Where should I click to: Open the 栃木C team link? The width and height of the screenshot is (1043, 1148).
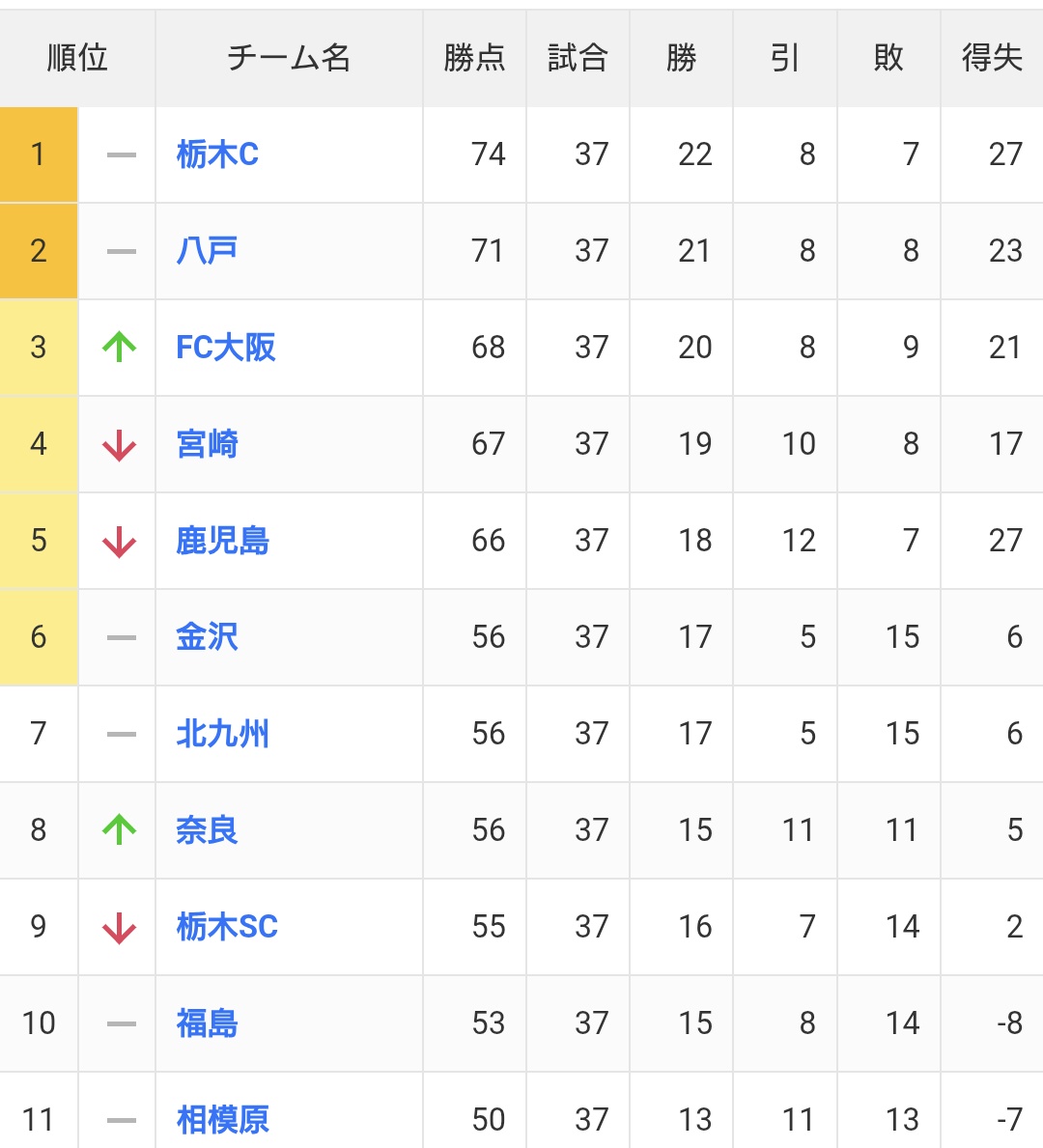217,154
